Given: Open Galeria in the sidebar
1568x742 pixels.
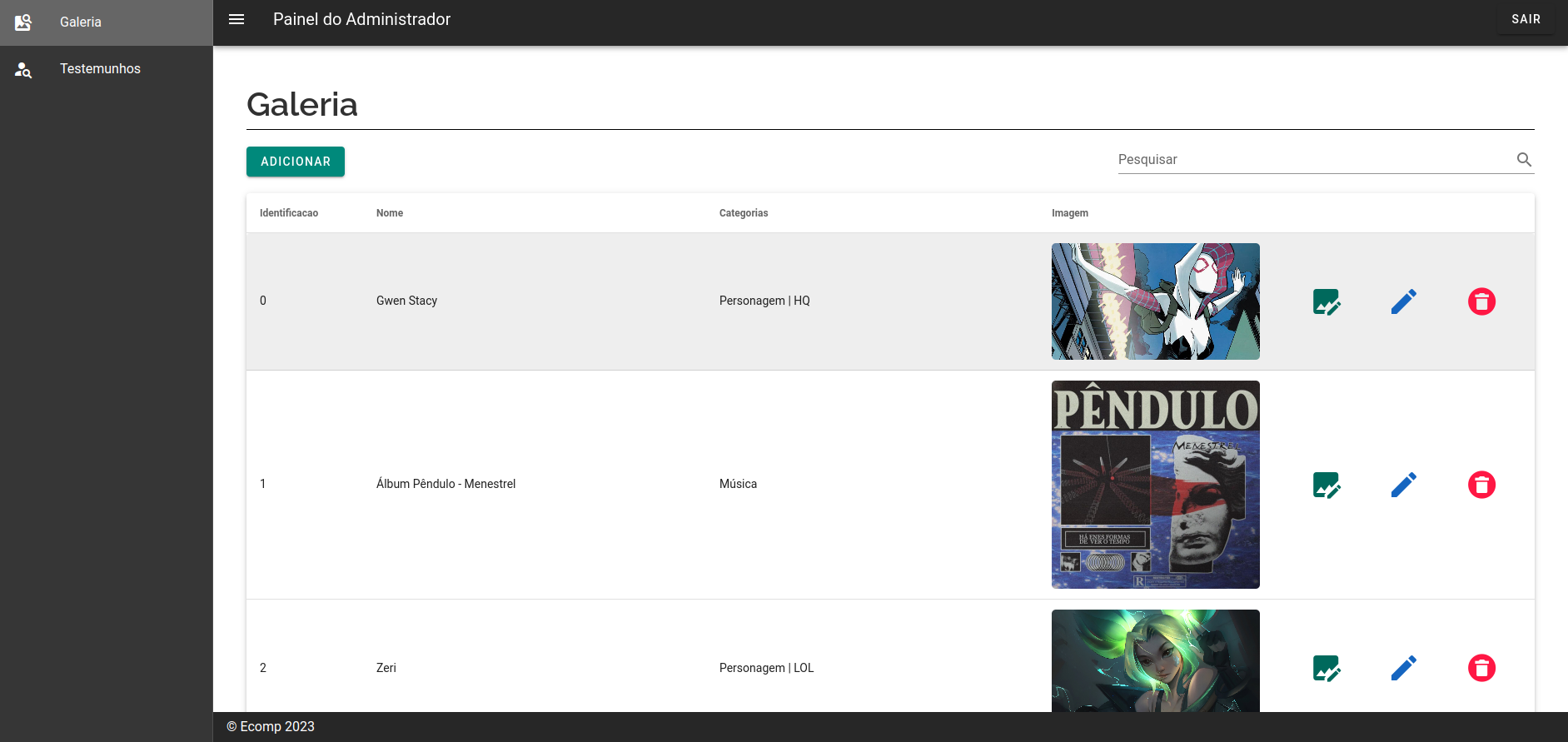Looking at the screenshot, I should [107, 22].
